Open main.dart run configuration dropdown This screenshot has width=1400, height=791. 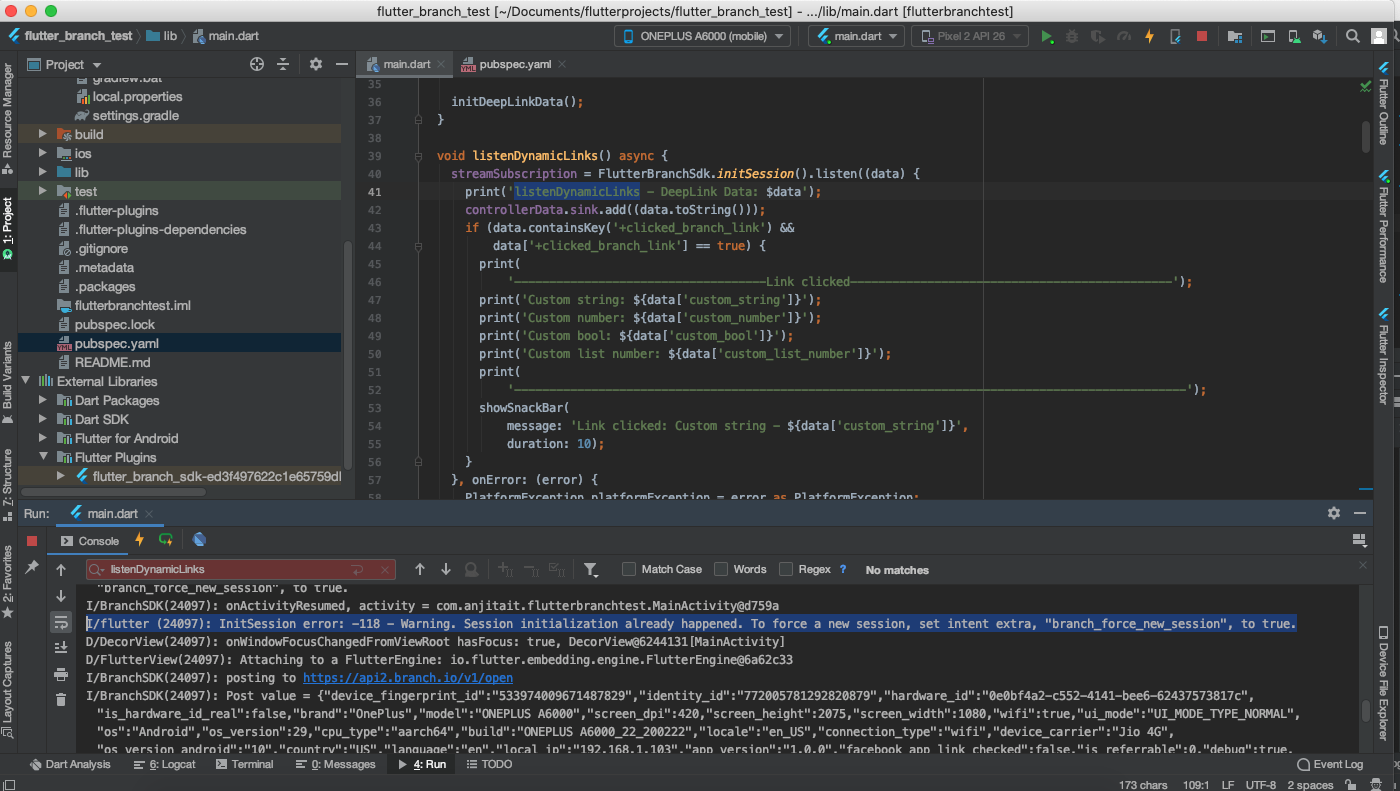click(857, 36)
